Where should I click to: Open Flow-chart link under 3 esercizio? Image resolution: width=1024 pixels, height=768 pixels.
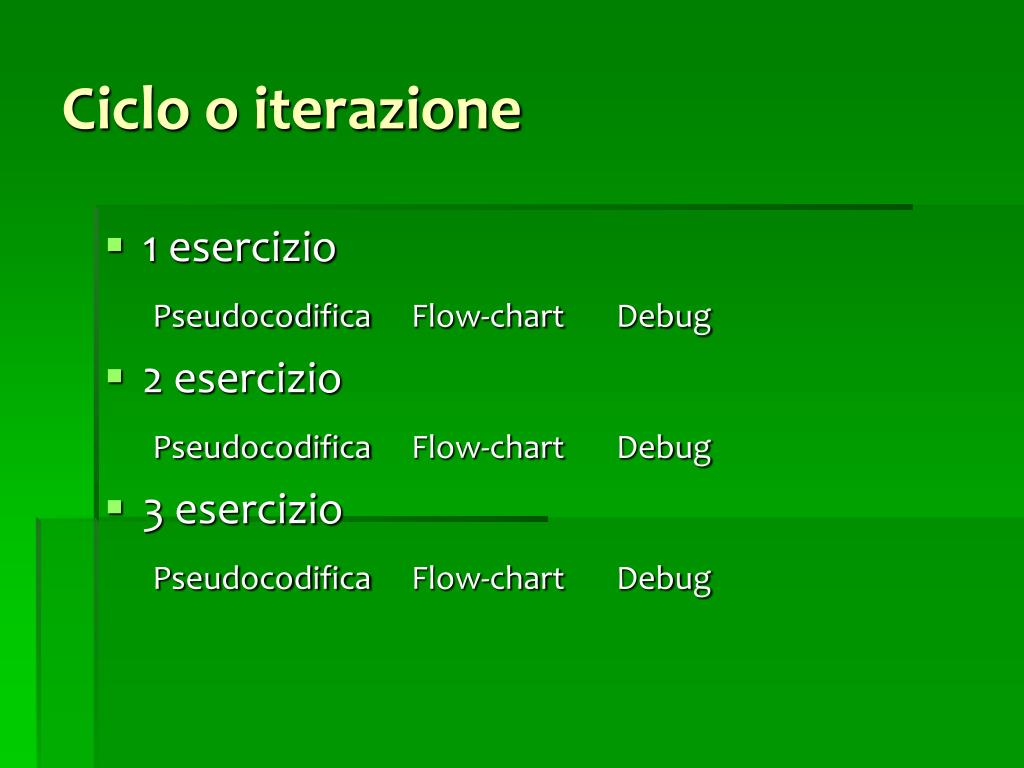click(x=488, y=578)
